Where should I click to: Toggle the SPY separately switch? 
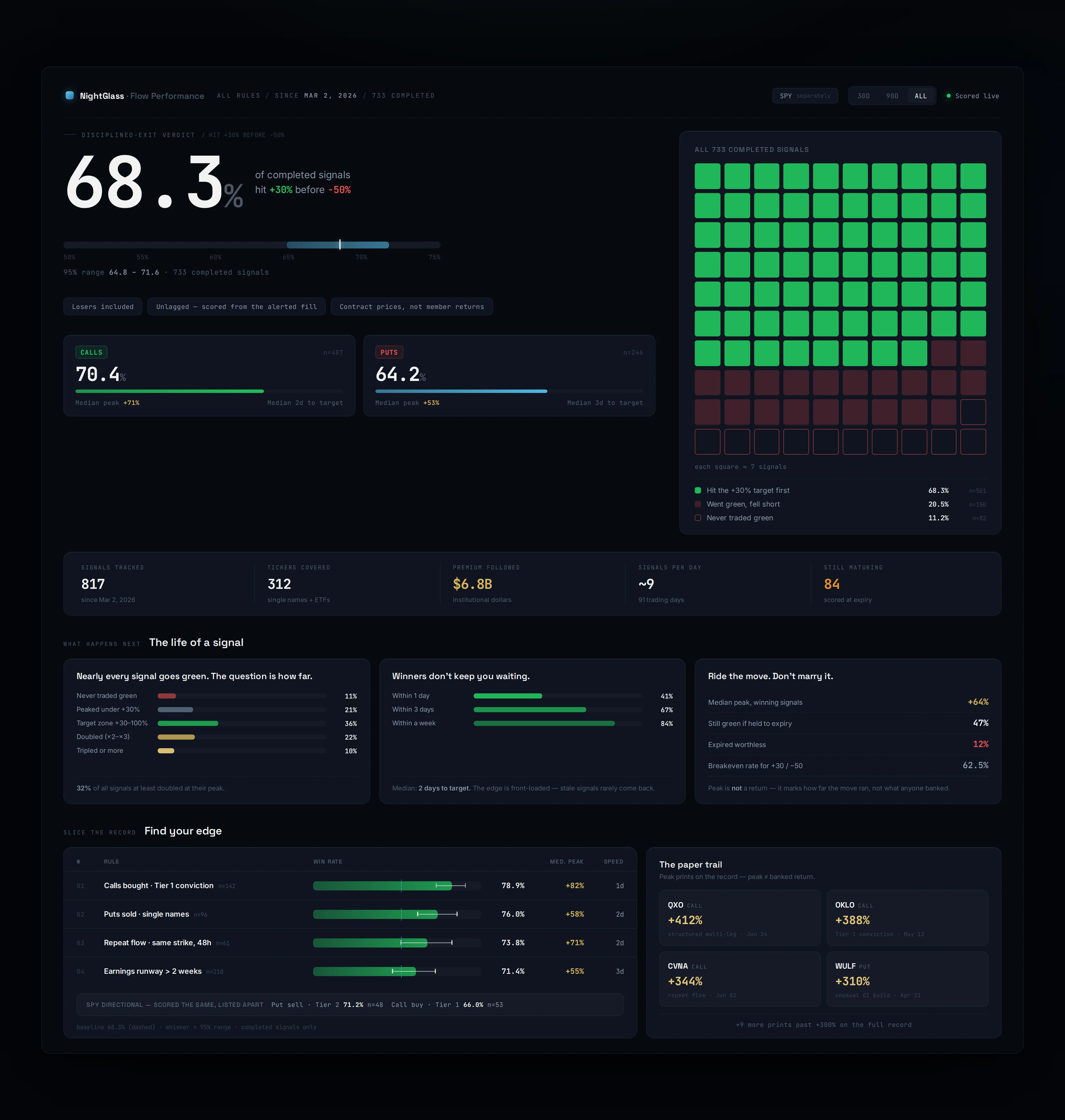tap(804, 96)
